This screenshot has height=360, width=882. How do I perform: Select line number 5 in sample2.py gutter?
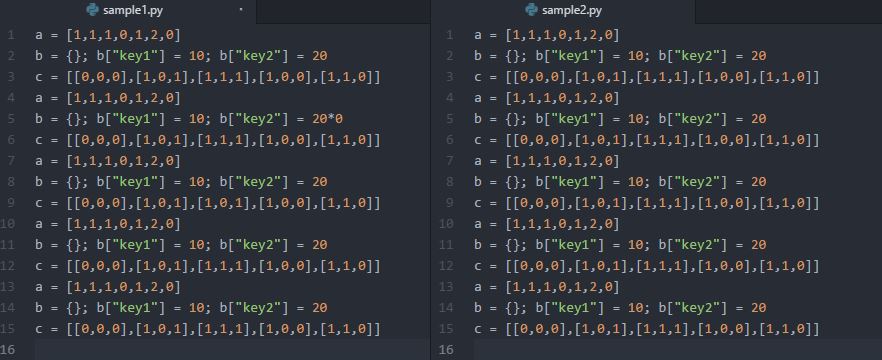coord(449,119)
